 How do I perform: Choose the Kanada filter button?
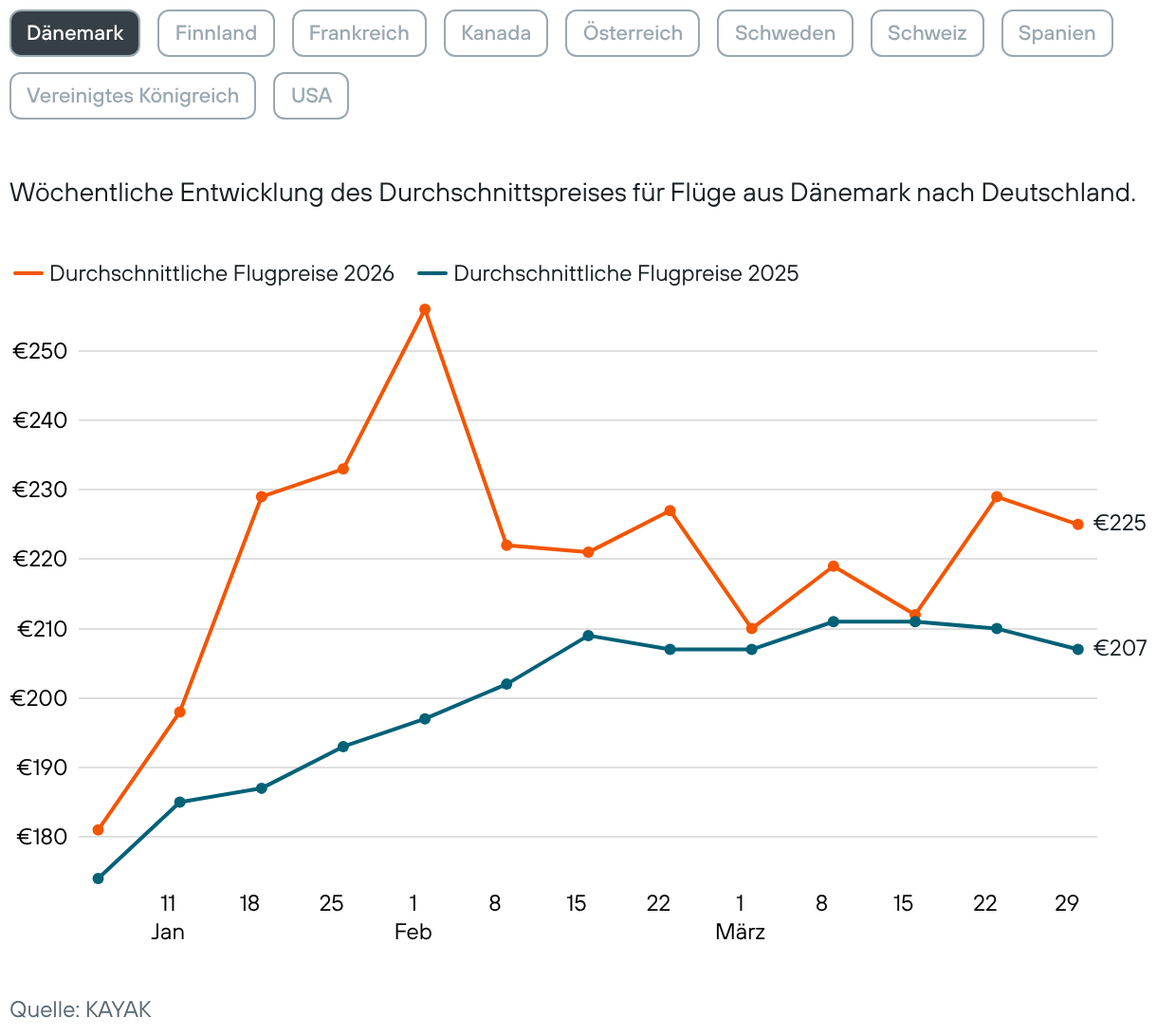[496, 33]
